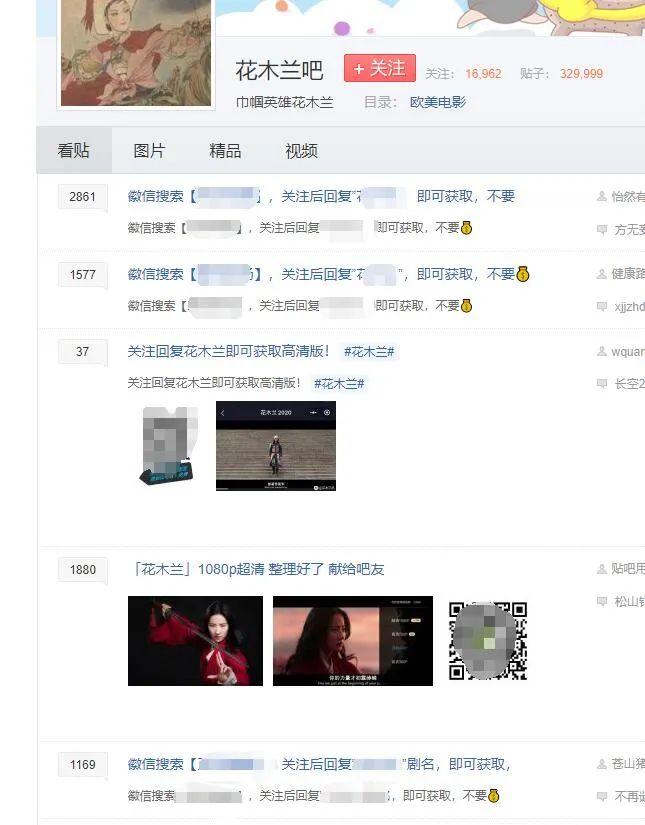Open the 欧美电影 directory link

438,102
